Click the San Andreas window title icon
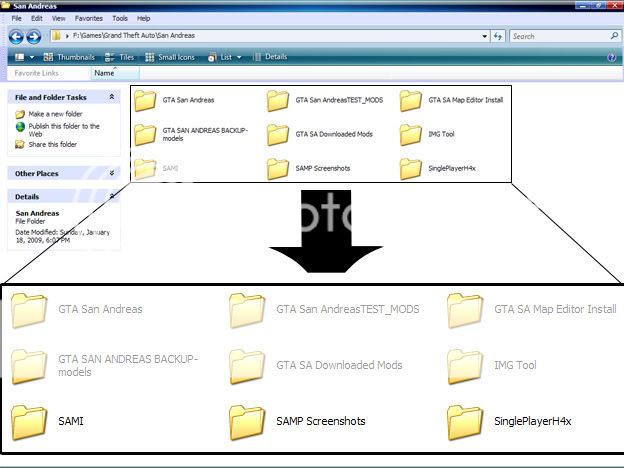The image size is (624, 468). click(6, 5)
